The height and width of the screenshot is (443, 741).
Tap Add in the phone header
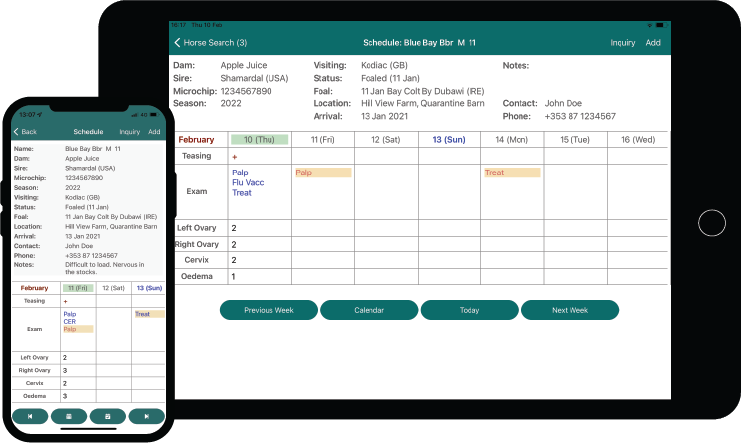click(x=154, y=132)
